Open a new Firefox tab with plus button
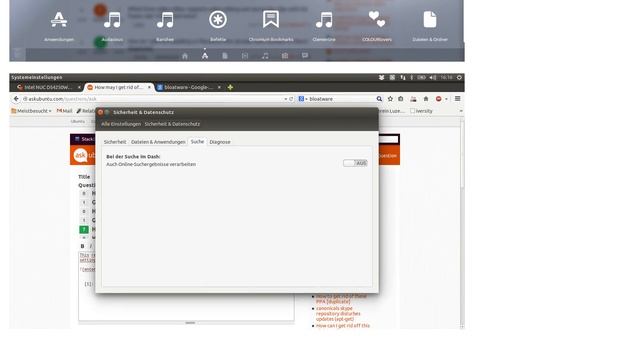 click(230, 87)
